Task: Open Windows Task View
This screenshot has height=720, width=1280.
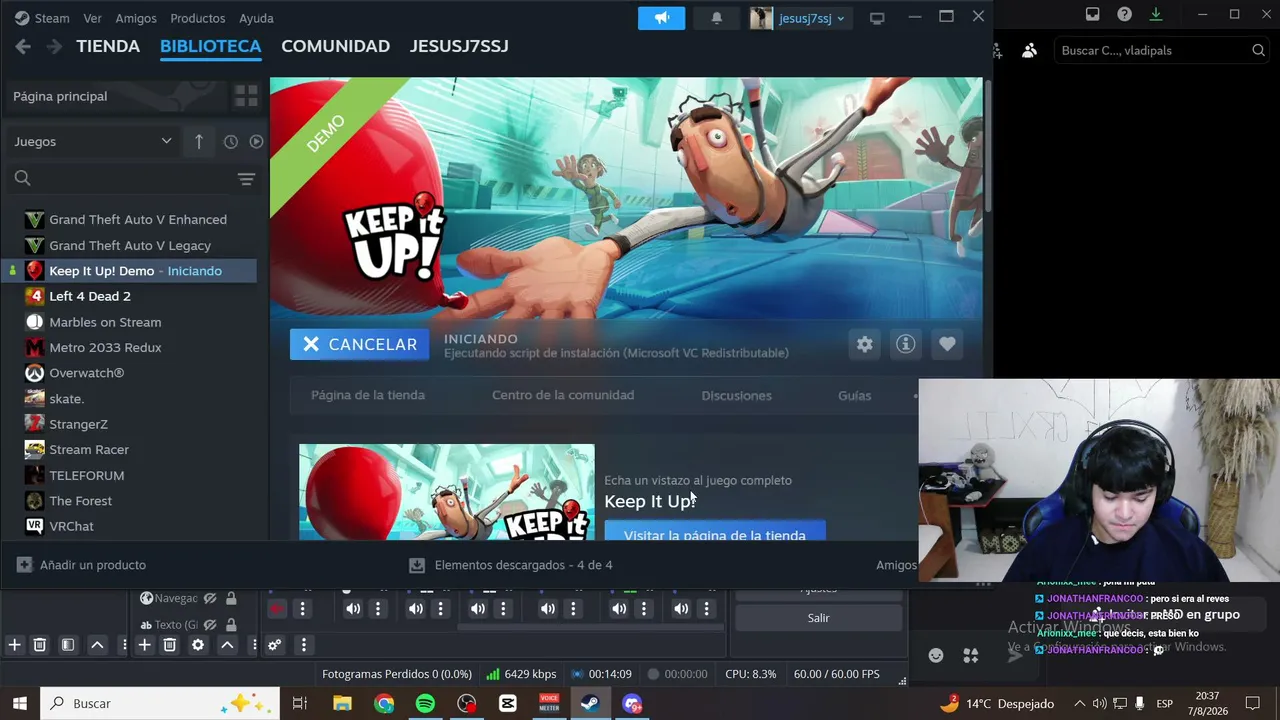Action: click(x=299, y=703)
